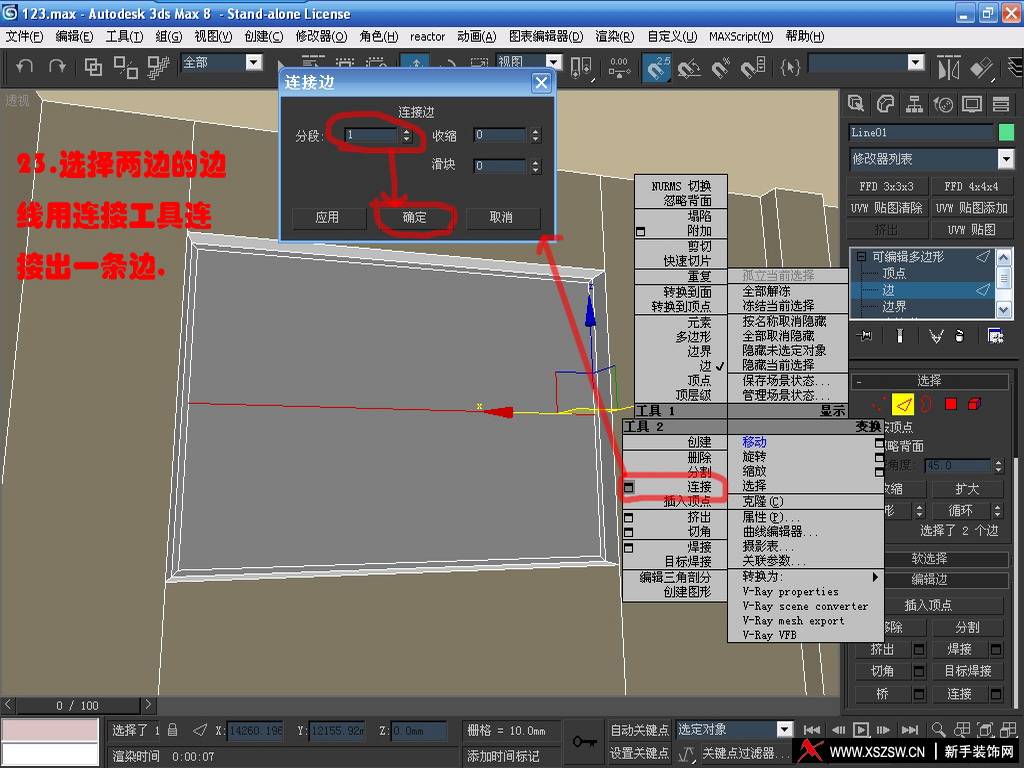Image resolution: width=1024 pixels, height=768 pixels.
Task: Open the named selection sets dropdown
Action: click(x=916, y=63)
